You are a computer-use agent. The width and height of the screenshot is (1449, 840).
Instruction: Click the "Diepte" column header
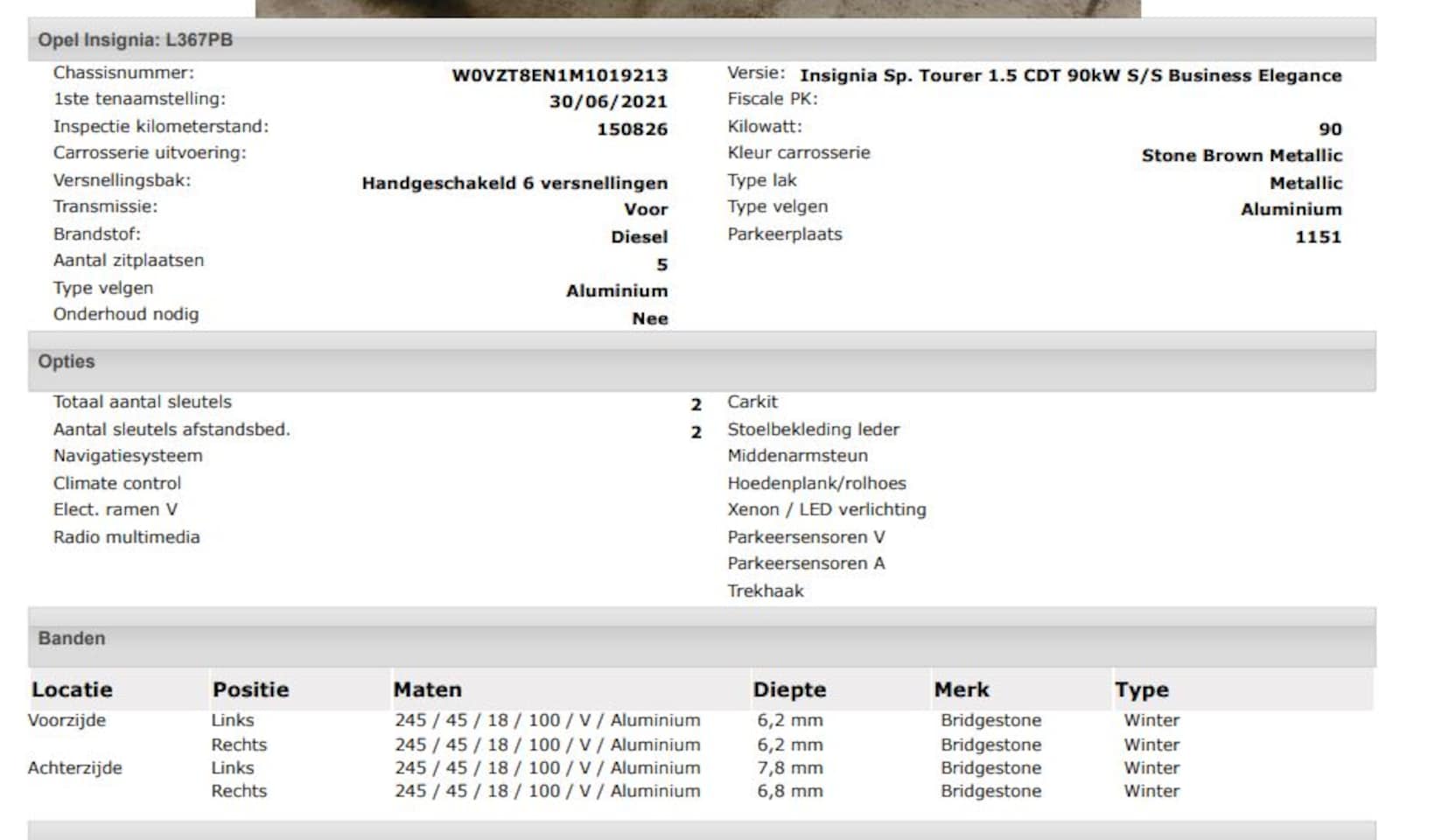pos(789,689)
